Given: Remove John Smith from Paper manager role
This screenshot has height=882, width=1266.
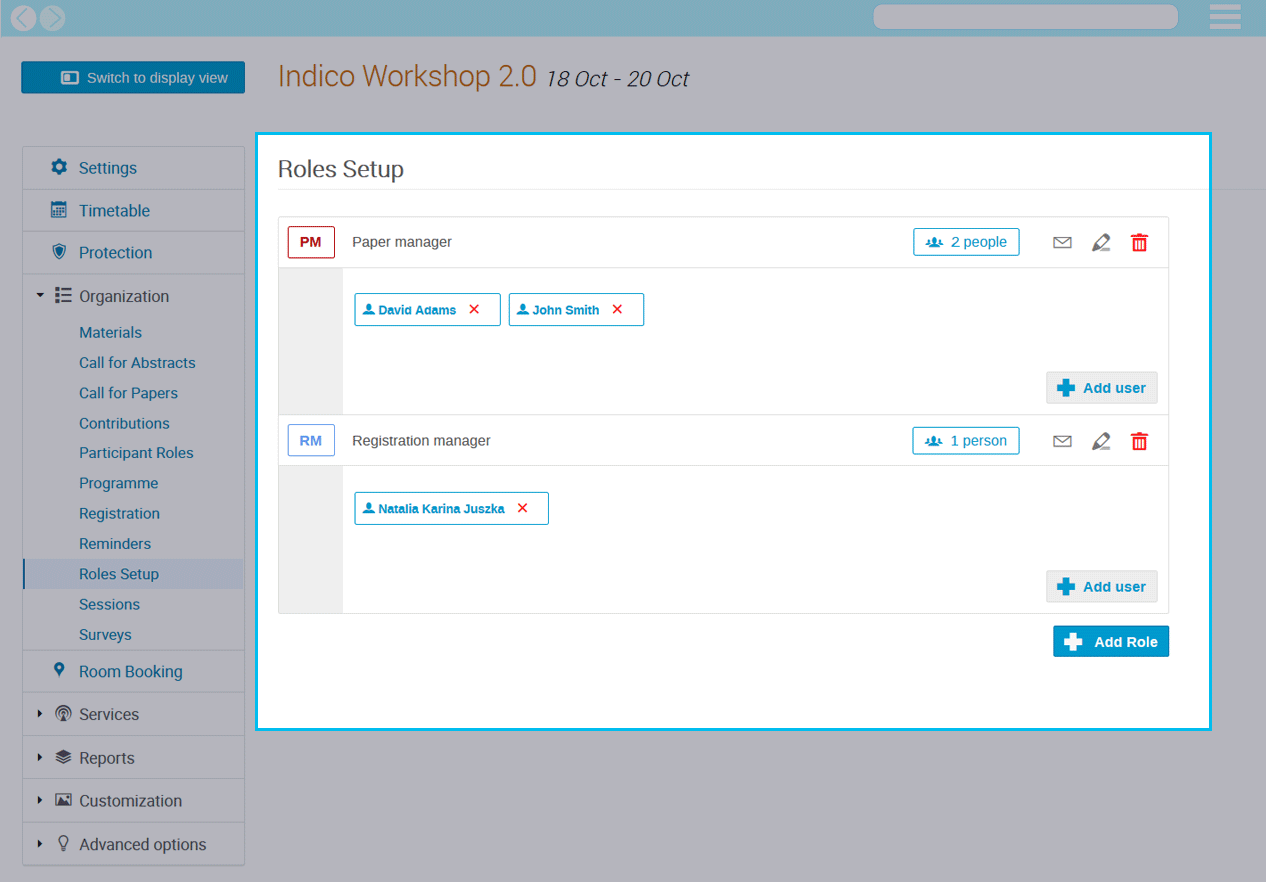Looking at the screenshot, I should (618, 309).
